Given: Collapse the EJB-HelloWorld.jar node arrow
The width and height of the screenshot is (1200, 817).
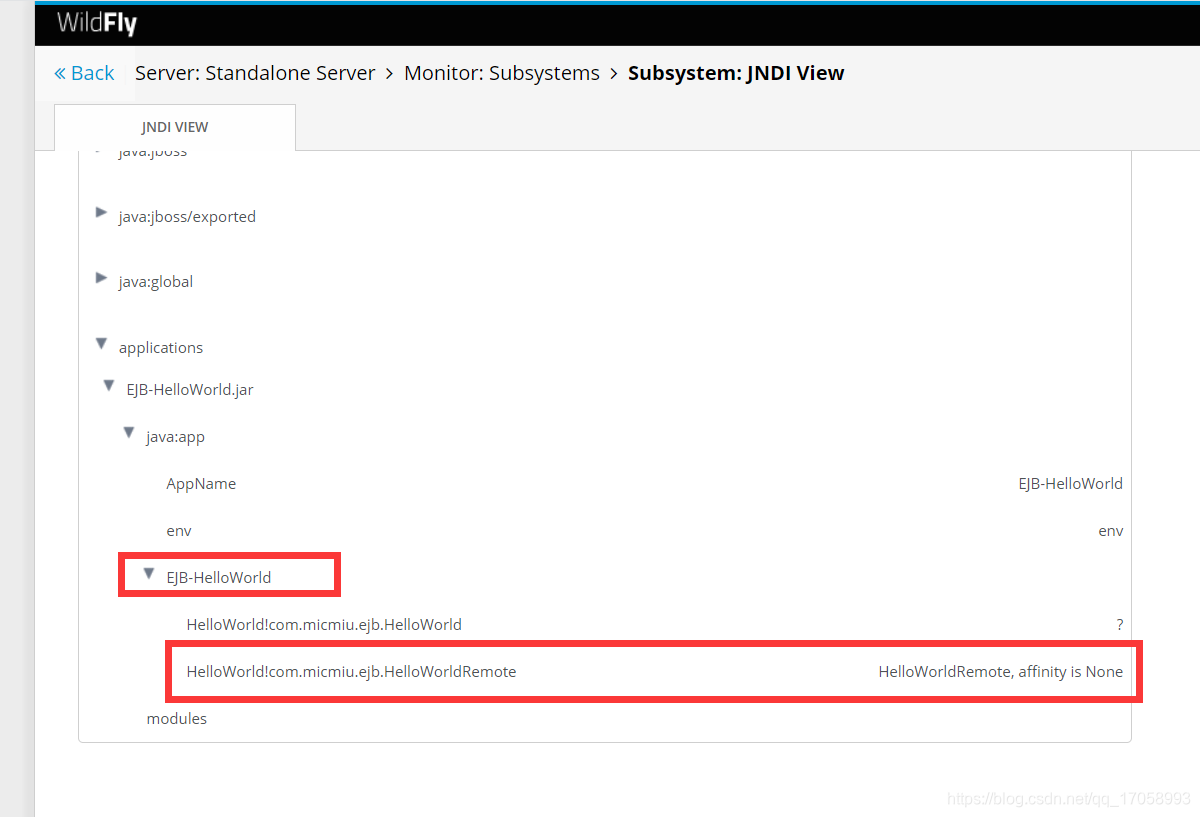Looking at the screenshot, I should coord(109,385).
